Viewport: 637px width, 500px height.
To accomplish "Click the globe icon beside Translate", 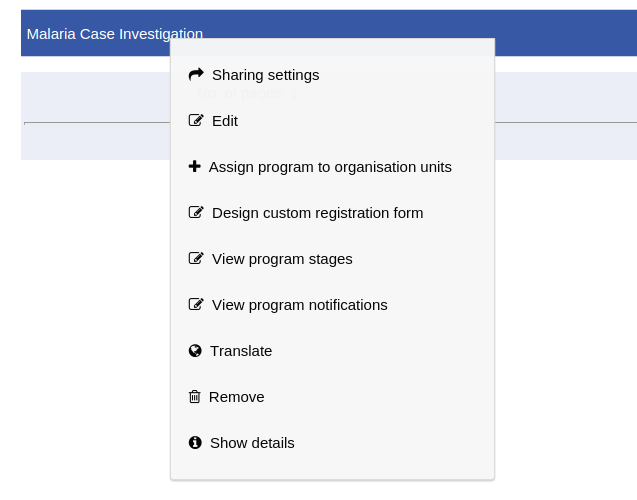I will [194, 350].
